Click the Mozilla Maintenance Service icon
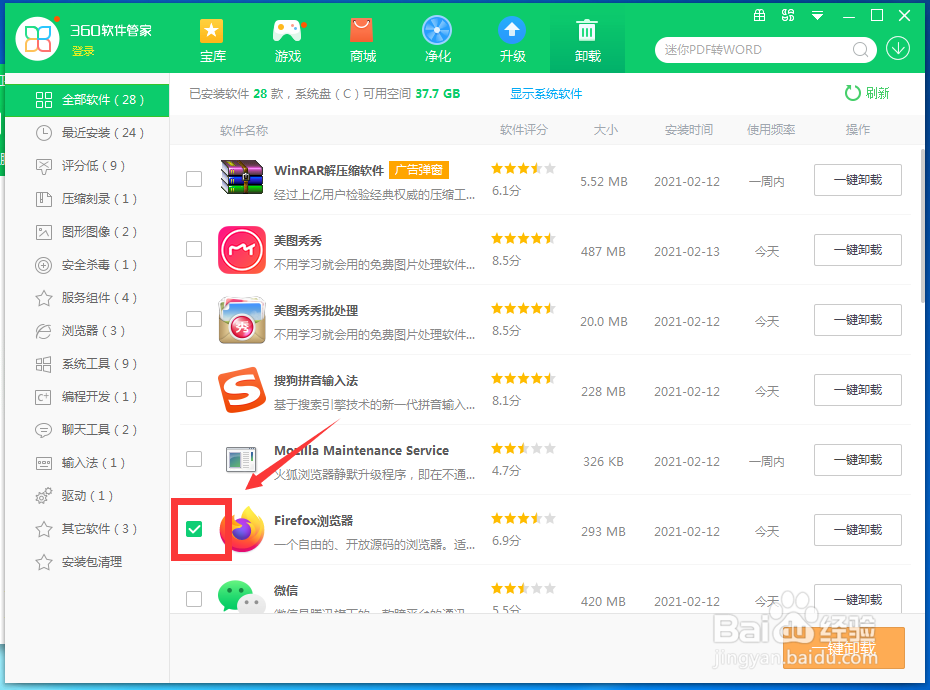930x690 pixels. coord(241,460)
